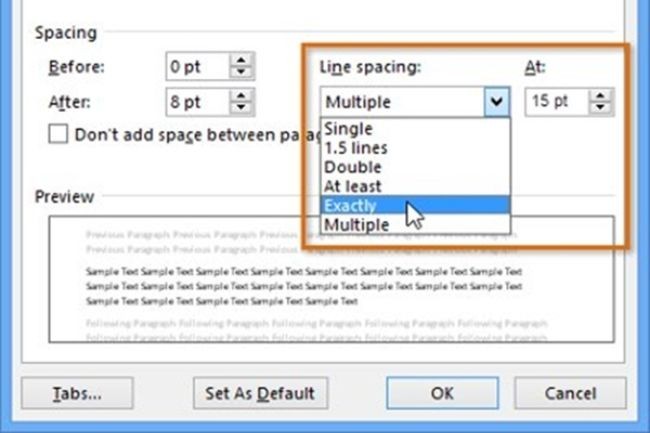Choose Multiple in the dropdown list
650x433 pixels.
point(356,225)
